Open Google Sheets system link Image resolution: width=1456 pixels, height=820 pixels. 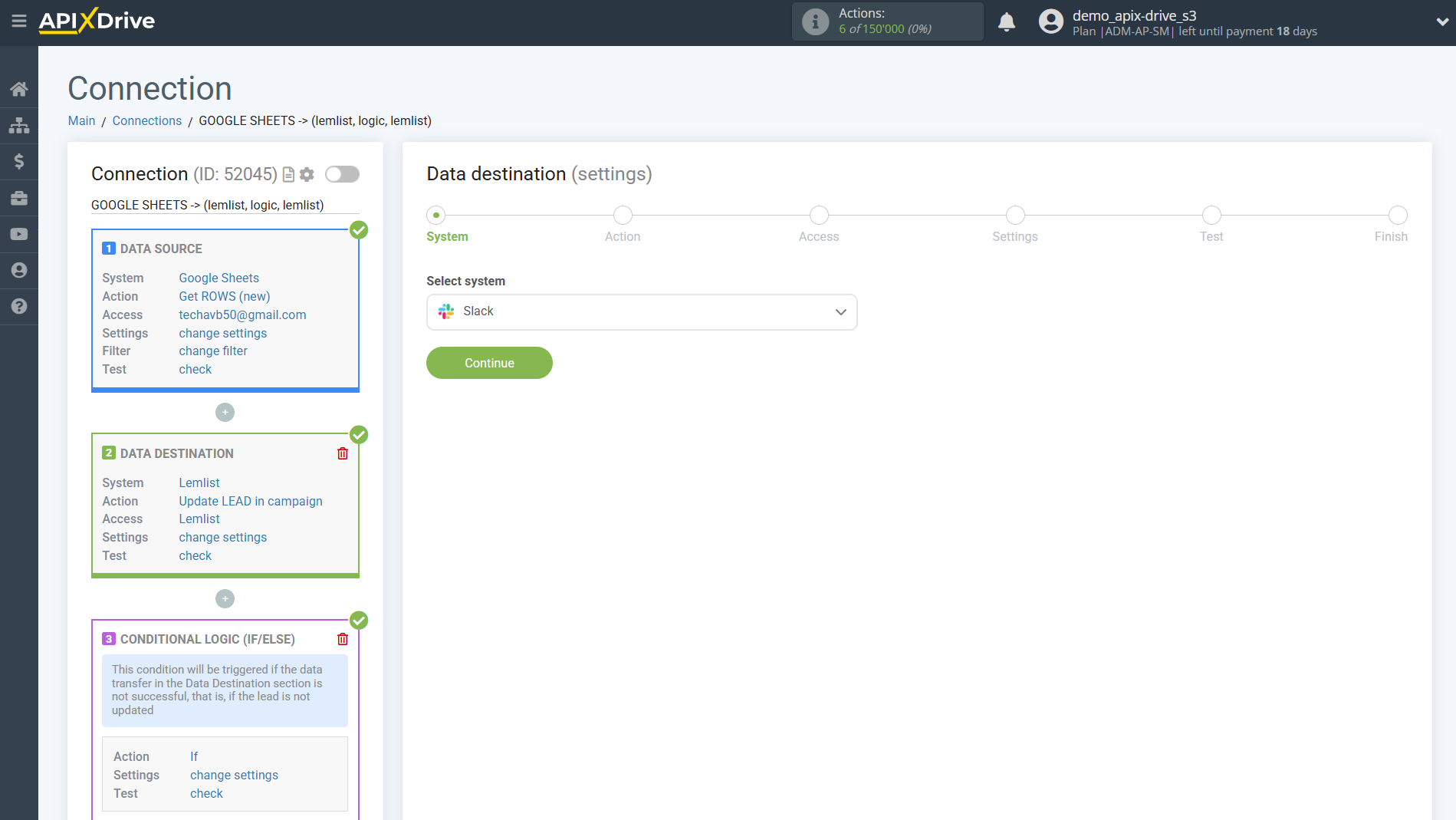[219, 278]
